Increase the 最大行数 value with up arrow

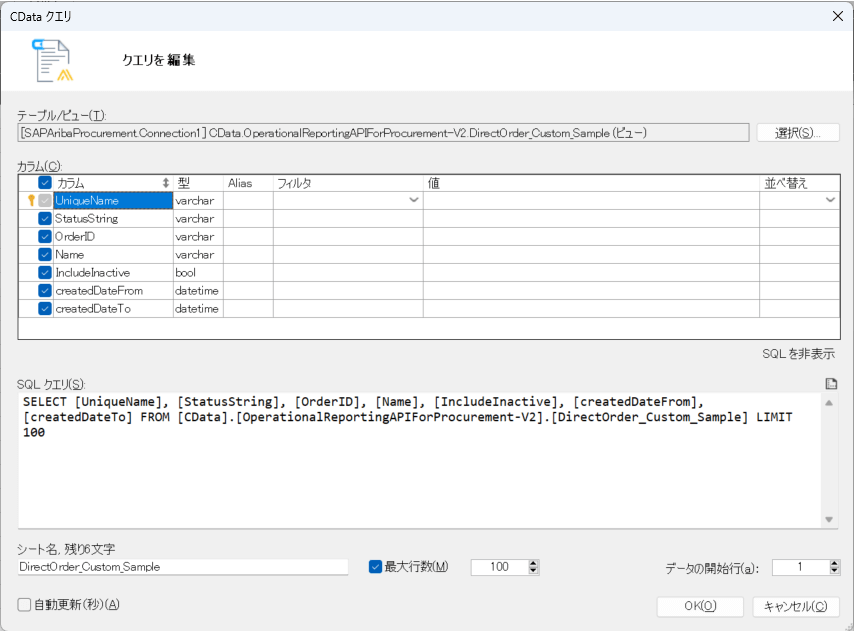point(534,563)
